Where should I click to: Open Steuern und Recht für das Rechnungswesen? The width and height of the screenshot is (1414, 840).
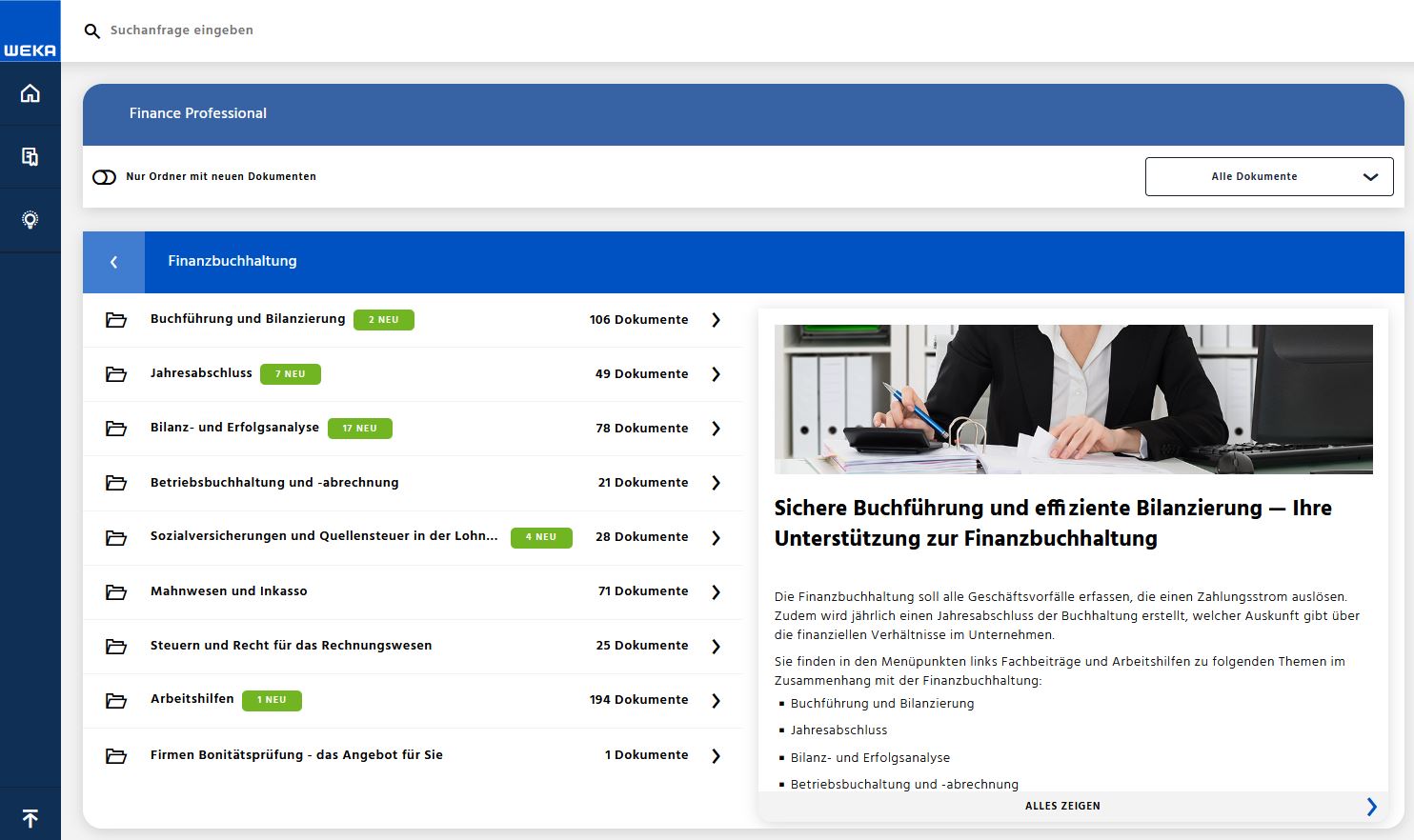pos(291,646)
